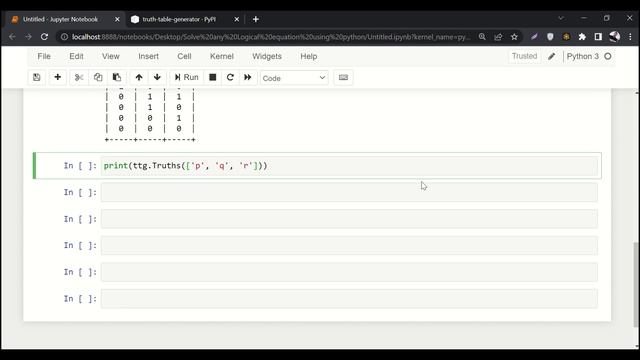Open the tab search chevron
Screen dimensions: 640x360
point(561,18)
